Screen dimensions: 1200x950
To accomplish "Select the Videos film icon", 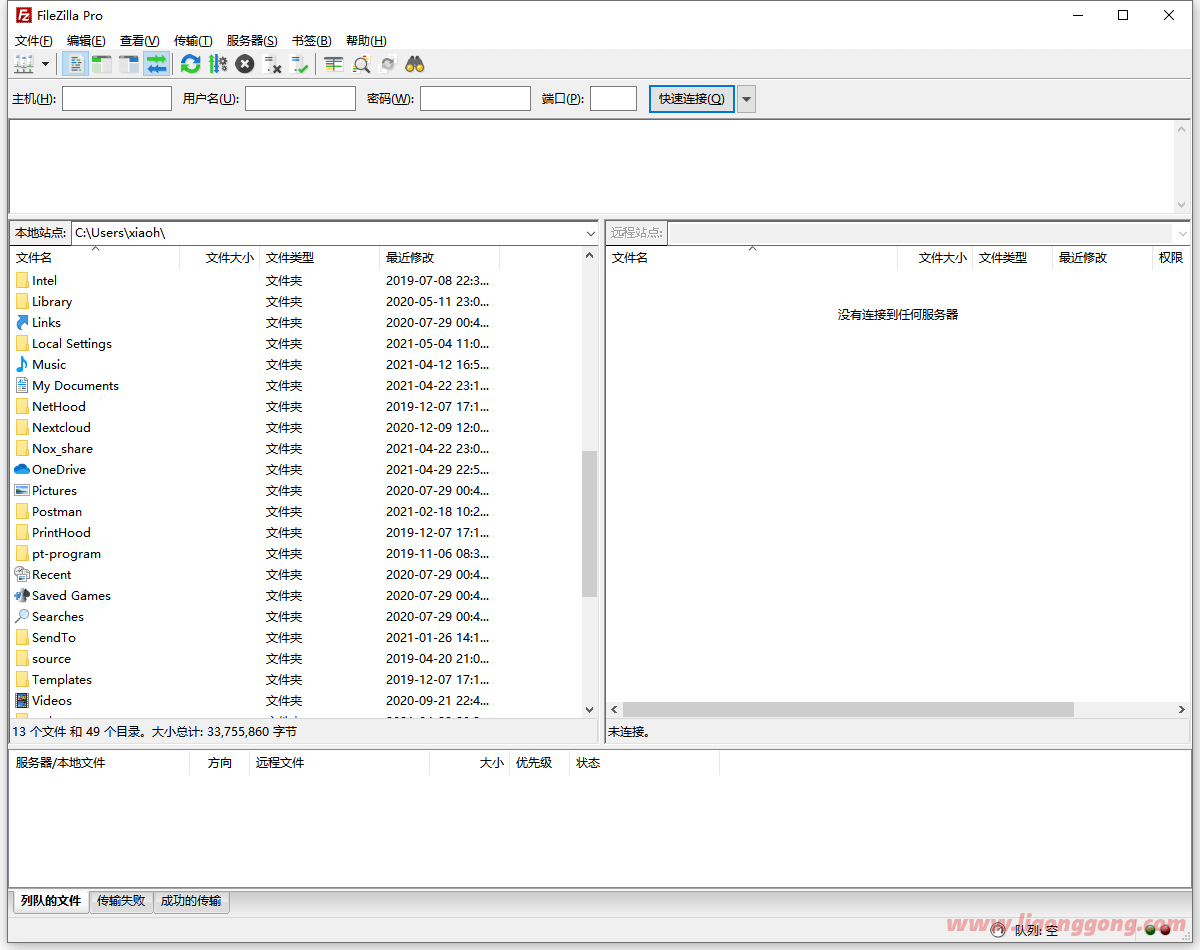I will [x=22, y=700].
